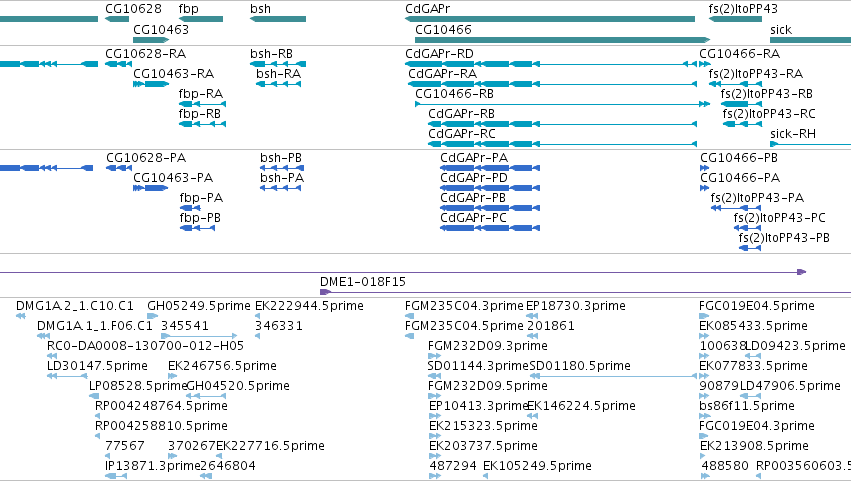Click the CG10463-PA protein glyph

coord(150,188)
